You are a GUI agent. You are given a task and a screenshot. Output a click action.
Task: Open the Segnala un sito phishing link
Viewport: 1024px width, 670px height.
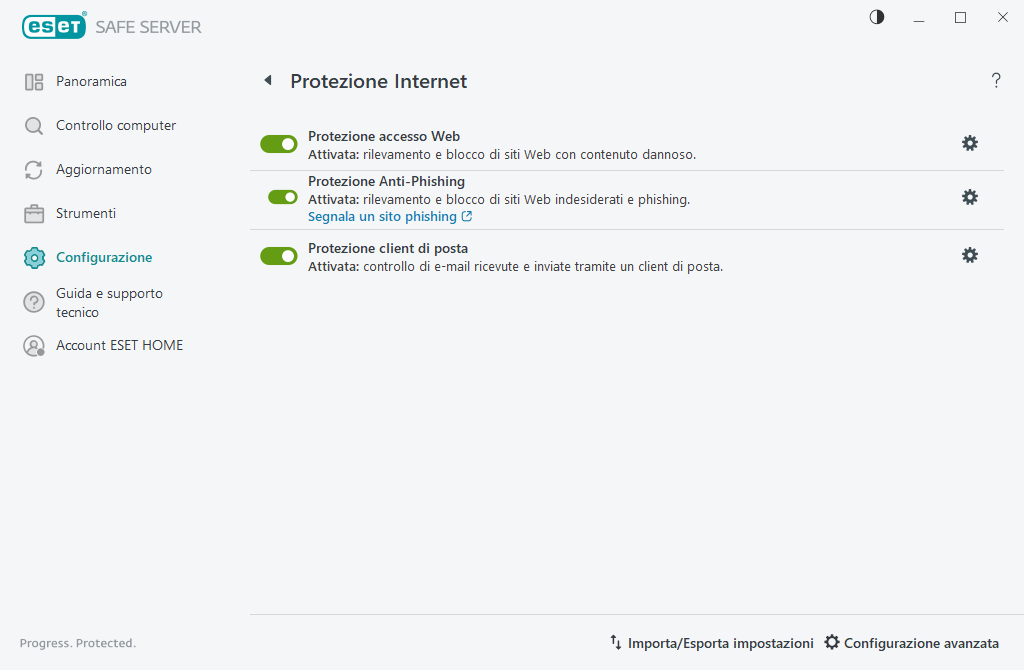click(x=383, y=216)
